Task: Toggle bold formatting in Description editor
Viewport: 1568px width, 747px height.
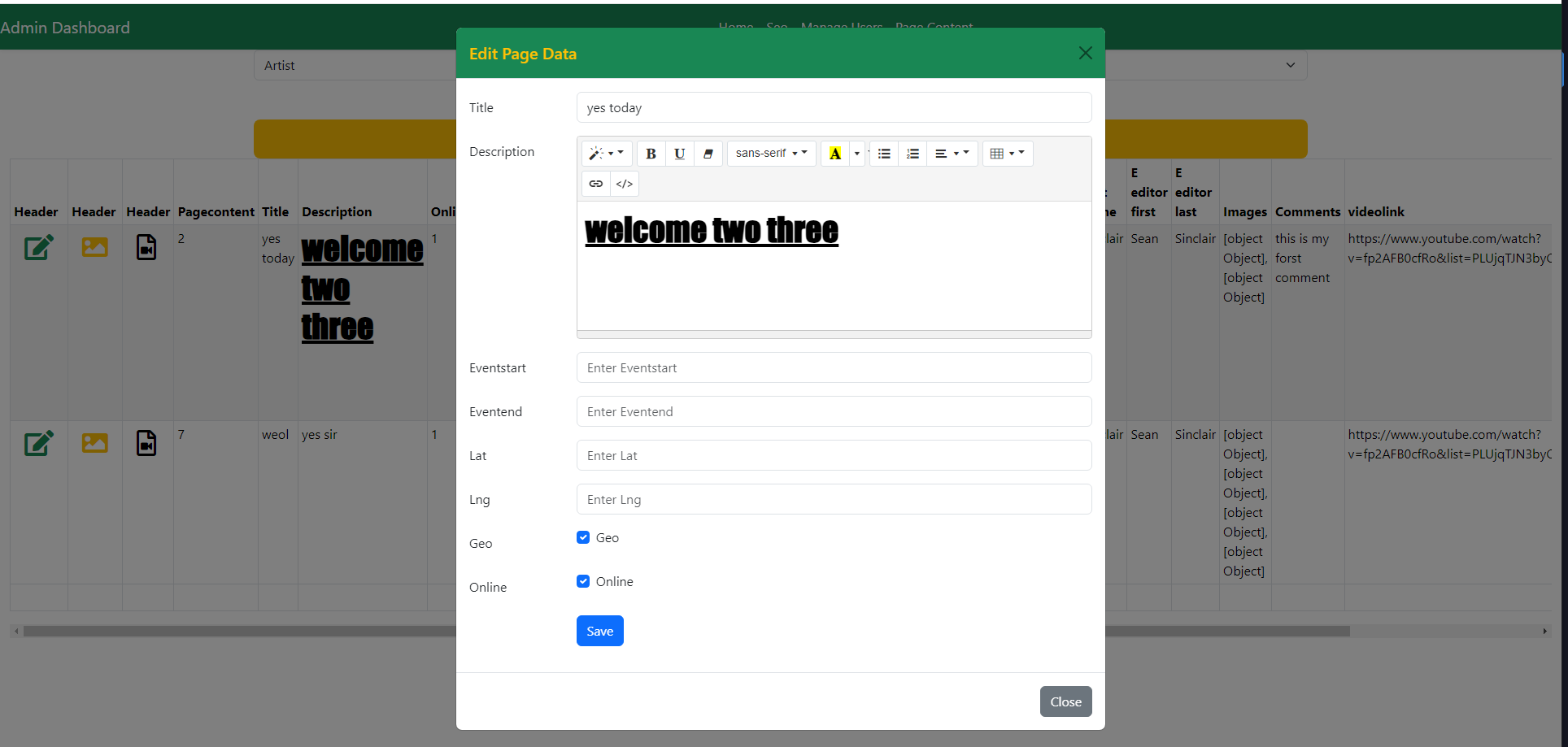Action: [x=651, y=153]
